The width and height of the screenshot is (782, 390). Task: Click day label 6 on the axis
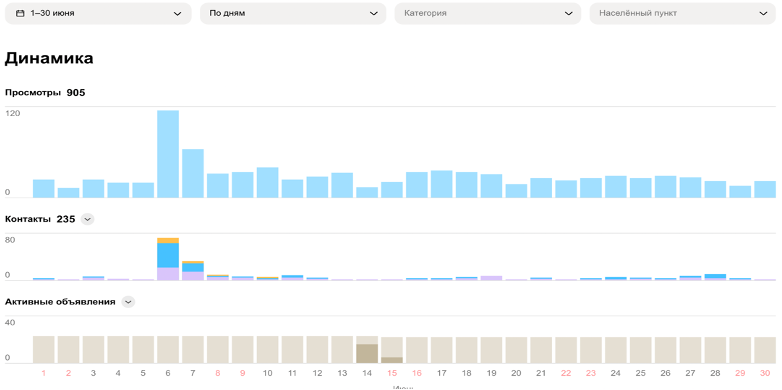[x=168, y=373]
